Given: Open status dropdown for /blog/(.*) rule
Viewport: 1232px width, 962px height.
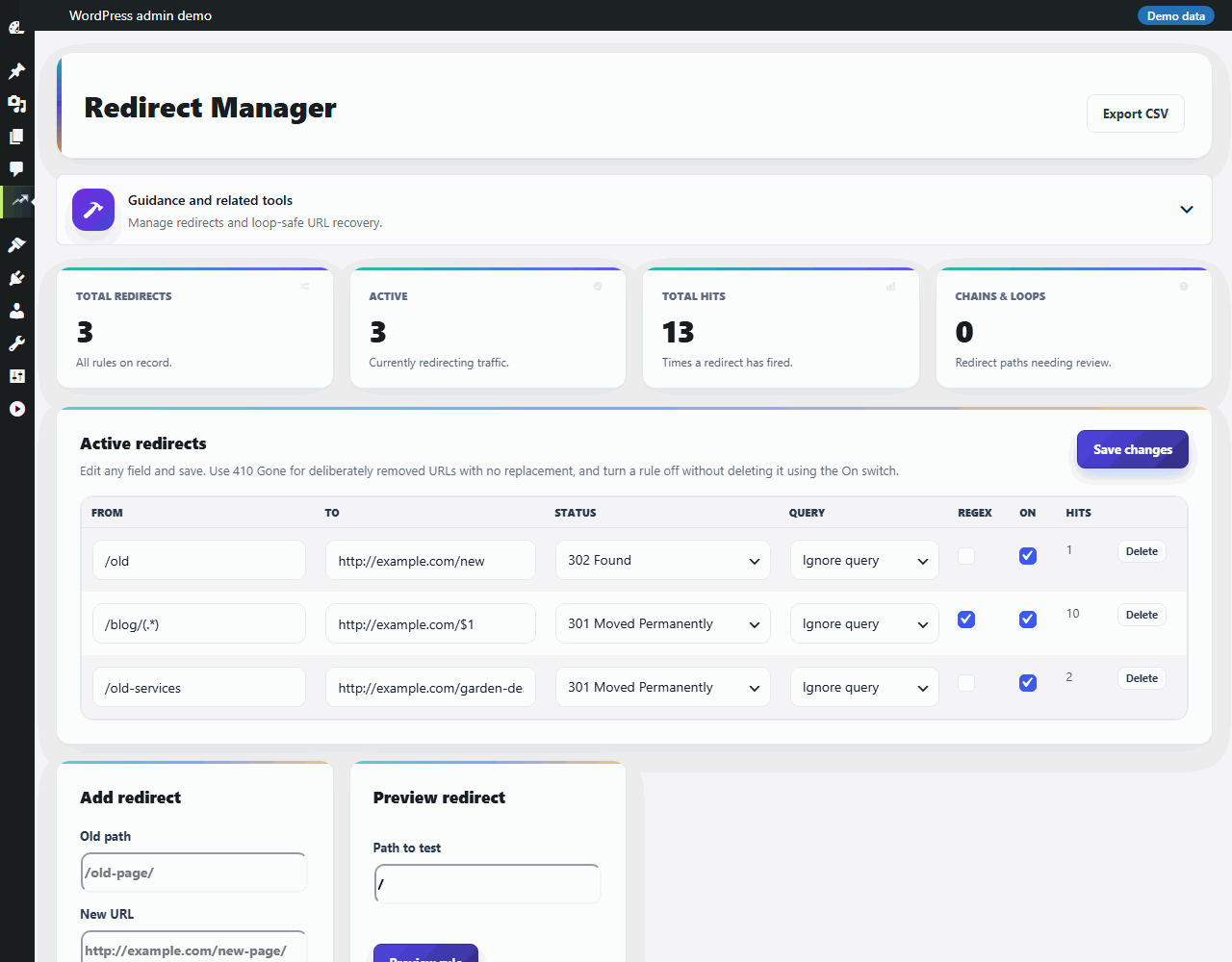Looking at the screenshot, I should (663, 623).
